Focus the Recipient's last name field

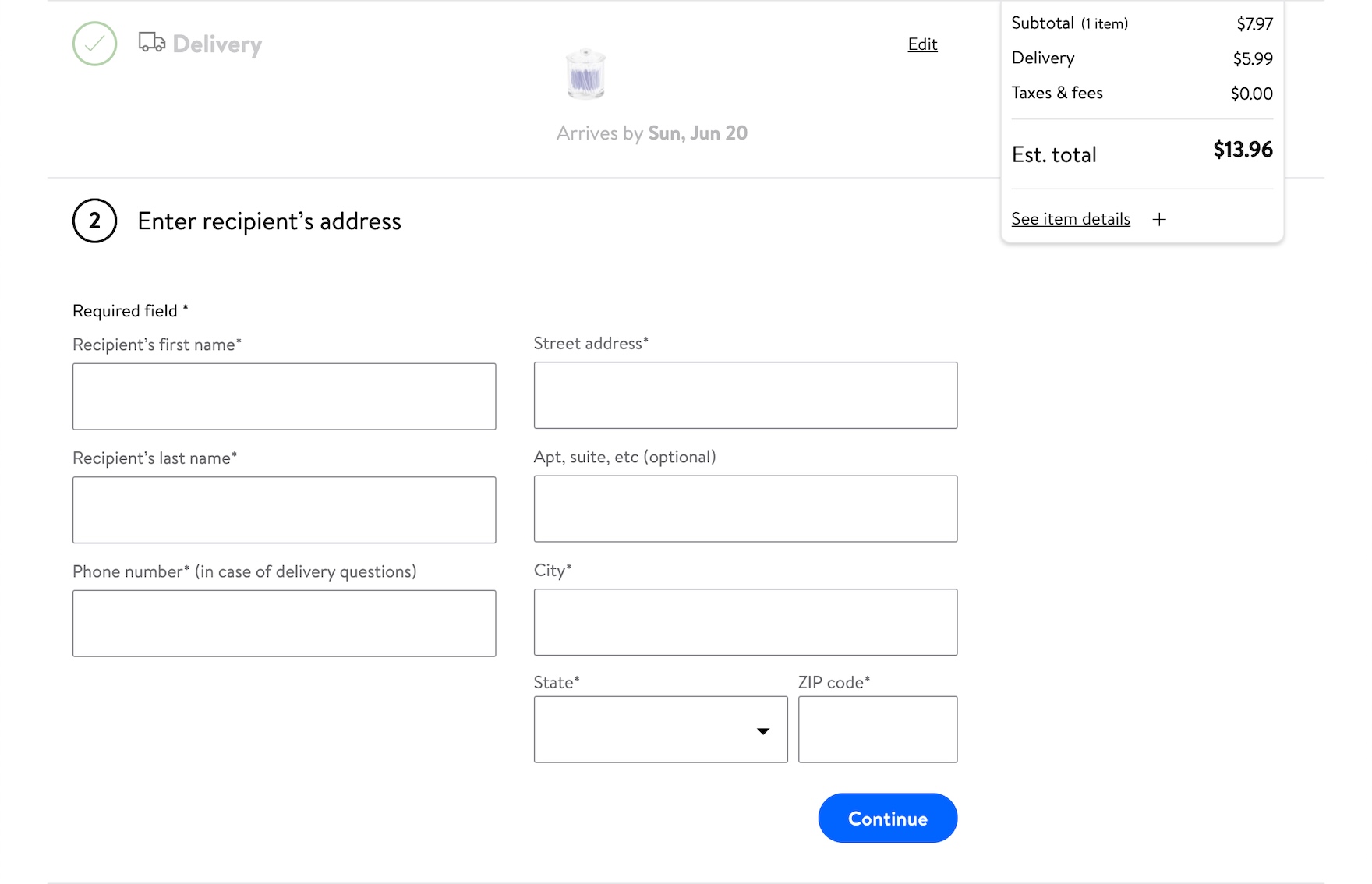(x=284, y=510)
